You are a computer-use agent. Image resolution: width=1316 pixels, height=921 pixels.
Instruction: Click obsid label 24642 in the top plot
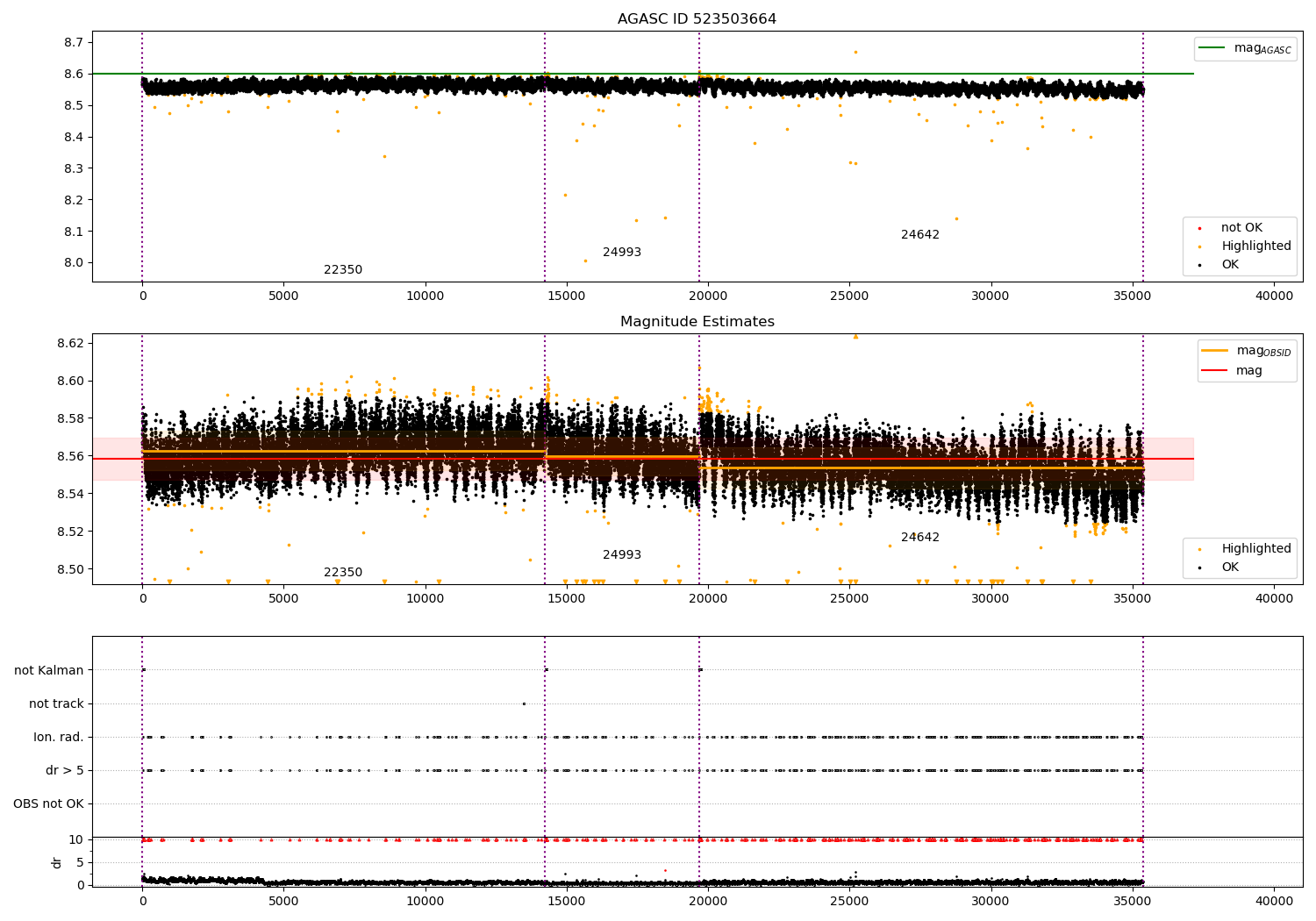920,234
